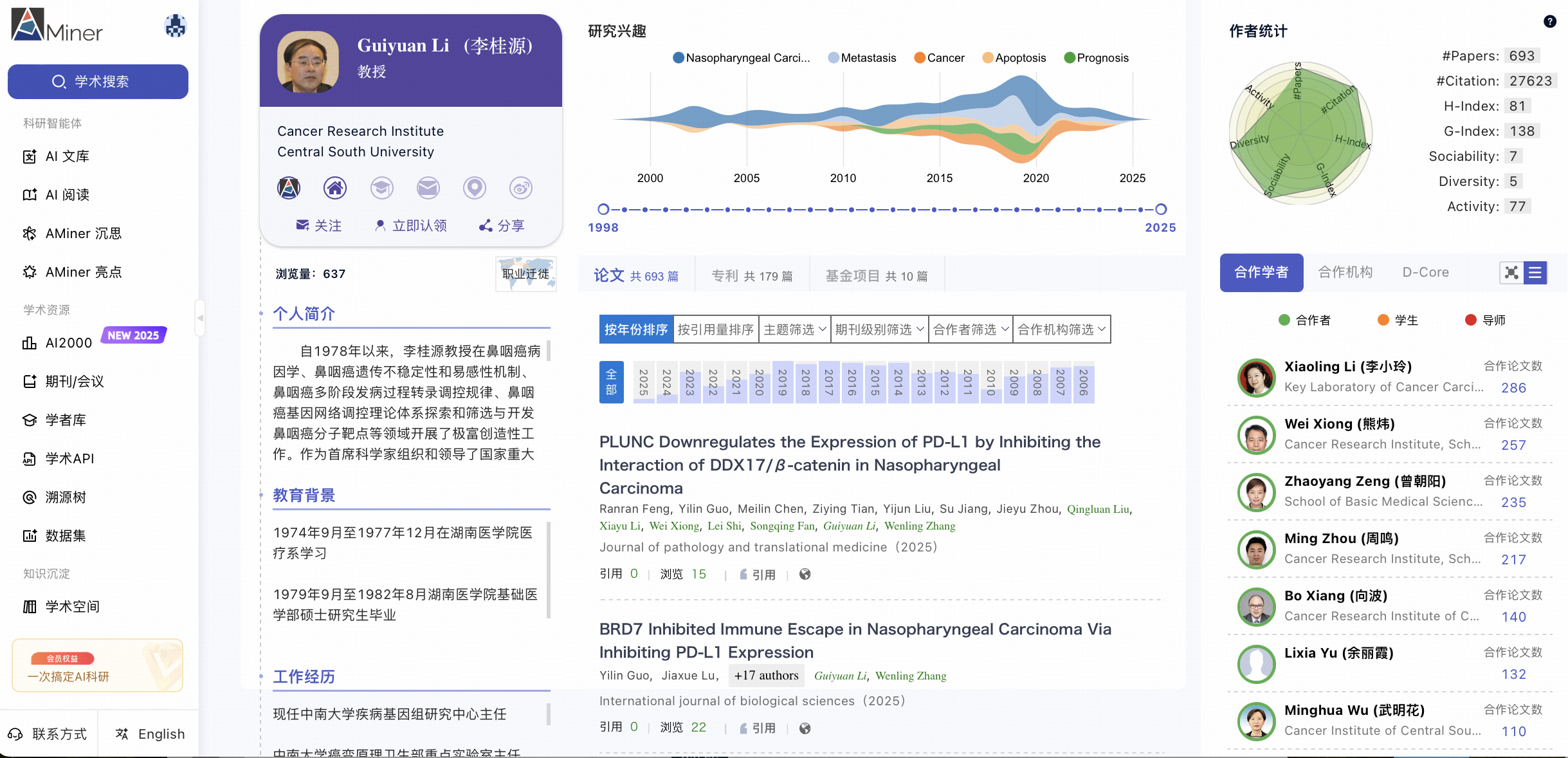Viewport: 1568px width, 758px height.
Task: Click the location pin icon on profile
Action: click(475, 188)
